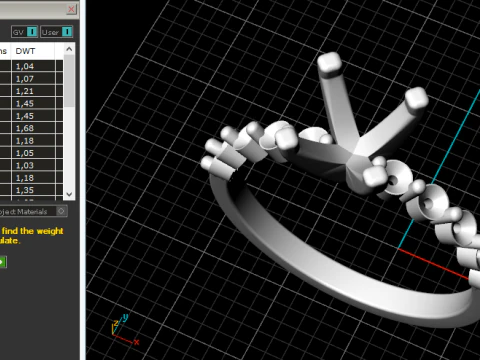480x360 pixels.
Task: Toggle the User switch
Action: pyautogui.click(x=57, y=32)
